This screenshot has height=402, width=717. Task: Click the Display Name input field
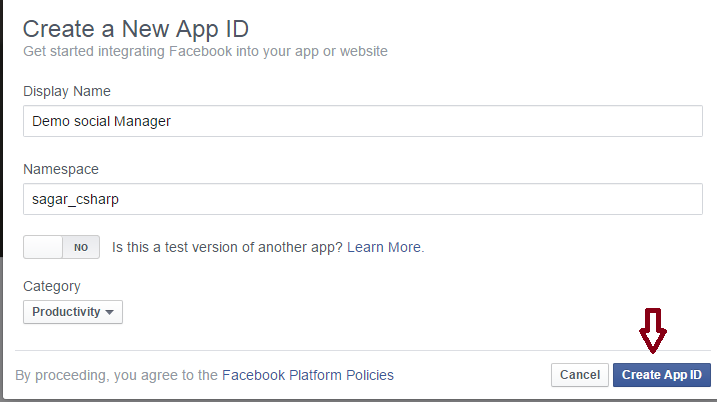[362, 121]
